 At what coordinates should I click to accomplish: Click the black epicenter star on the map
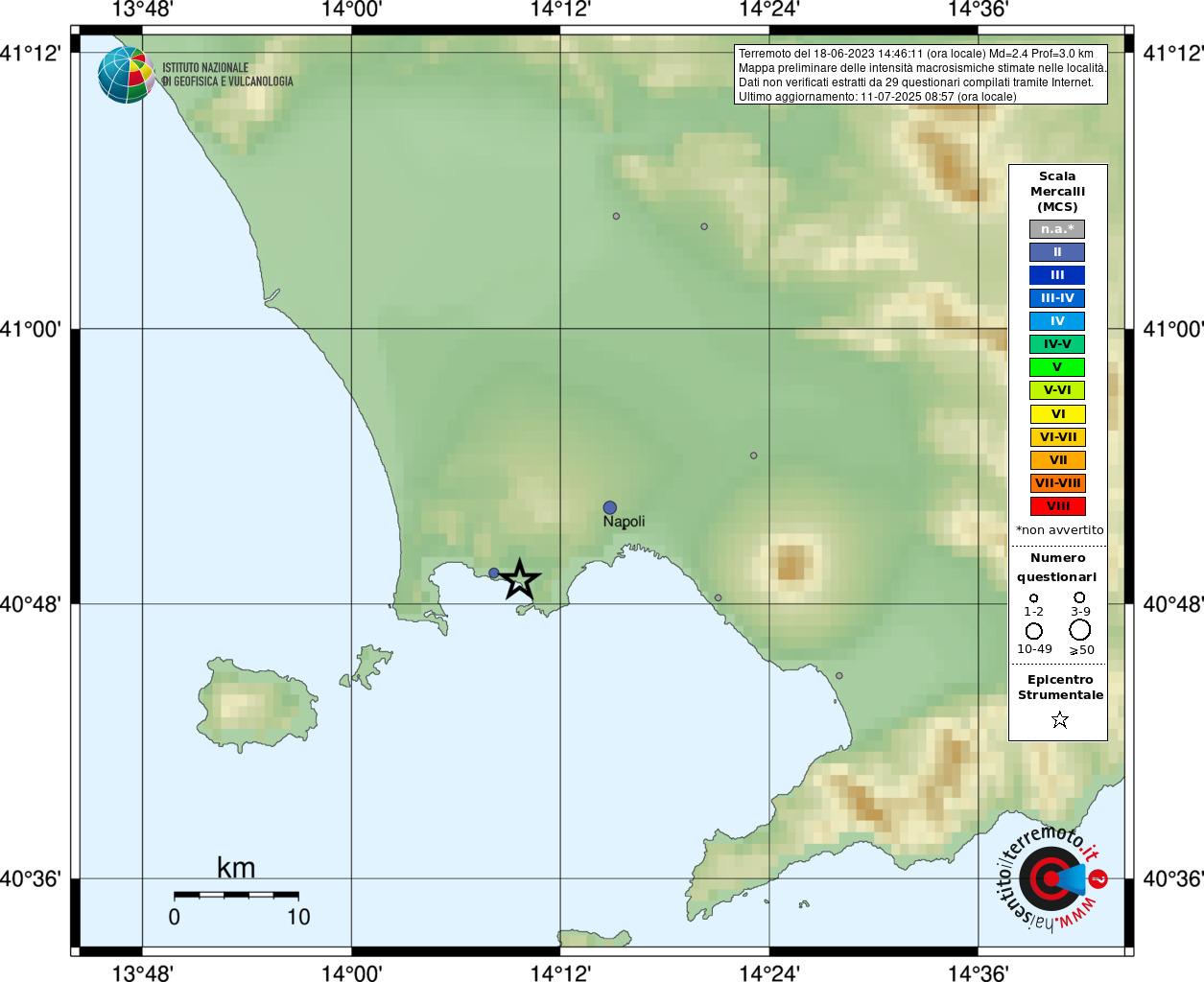click(x=519, y=579)
